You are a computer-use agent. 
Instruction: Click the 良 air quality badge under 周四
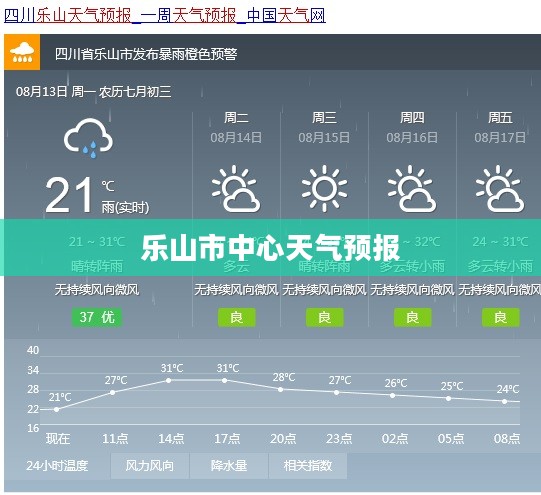[x=413, y=317]
